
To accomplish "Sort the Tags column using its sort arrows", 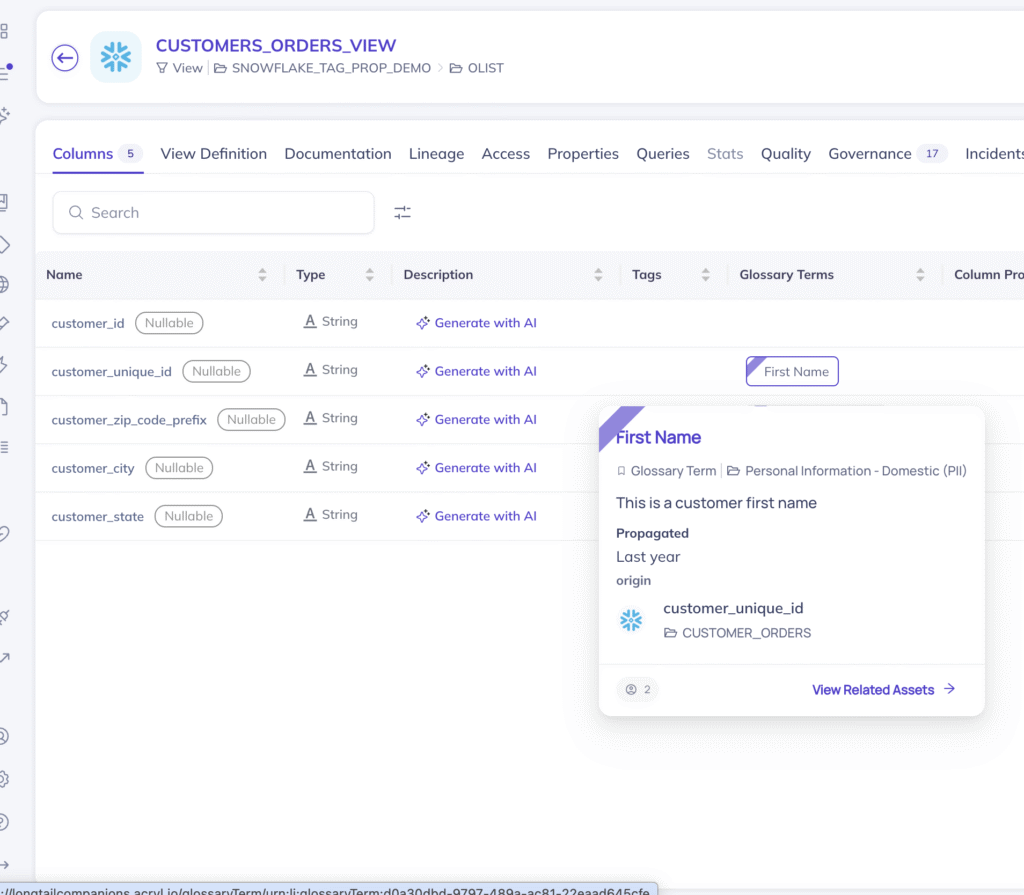I will [706, 274].
